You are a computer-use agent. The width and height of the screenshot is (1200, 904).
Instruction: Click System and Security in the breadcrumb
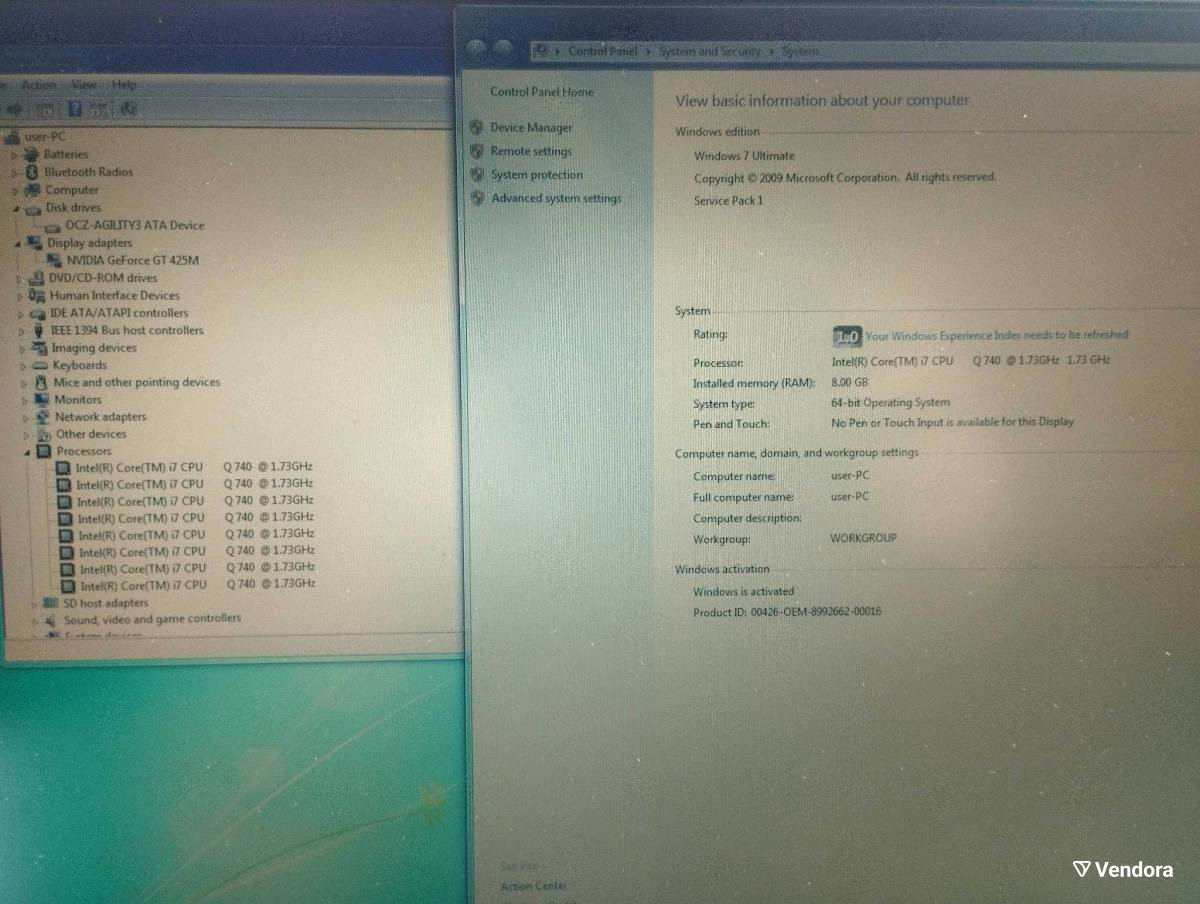710,51
